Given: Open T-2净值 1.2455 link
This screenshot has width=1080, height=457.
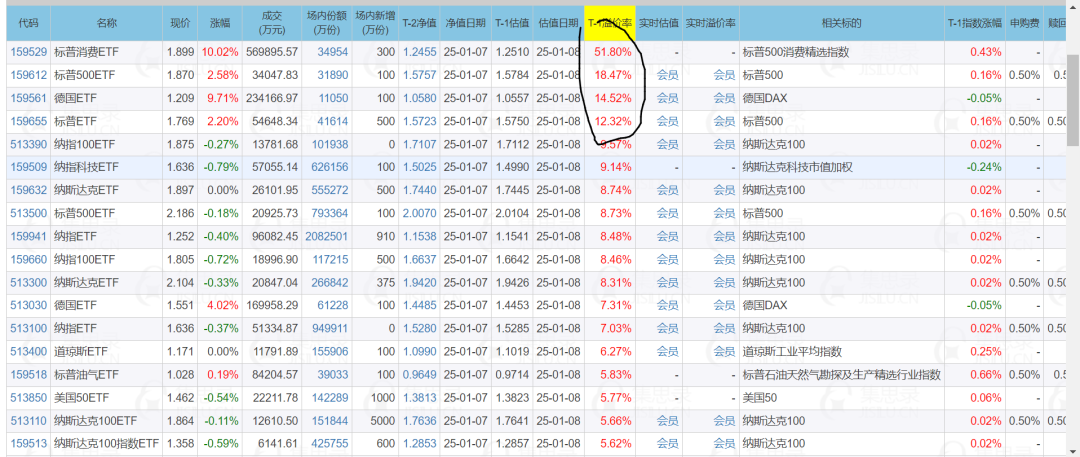Looking at the screenshot, I should (x=419, y=52).
